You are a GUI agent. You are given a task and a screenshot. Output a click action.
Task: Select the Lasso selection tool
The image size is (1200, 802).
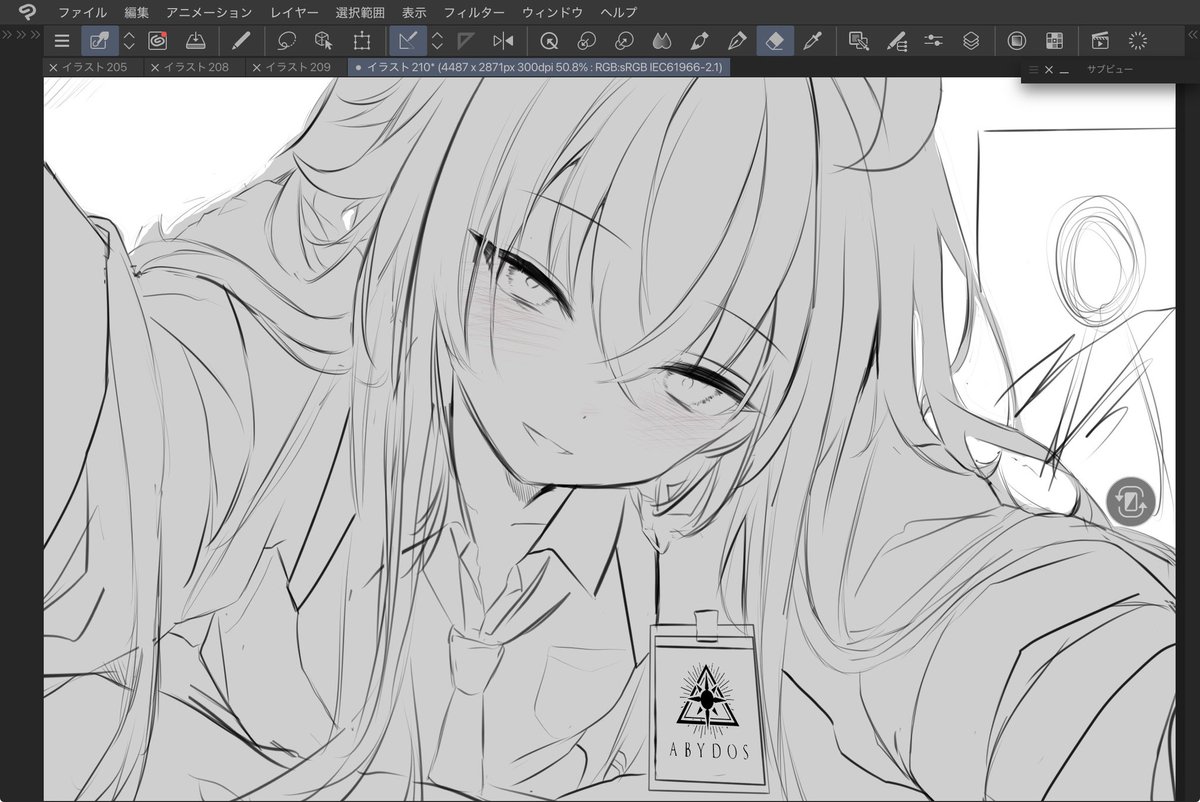tap(287, 41)
